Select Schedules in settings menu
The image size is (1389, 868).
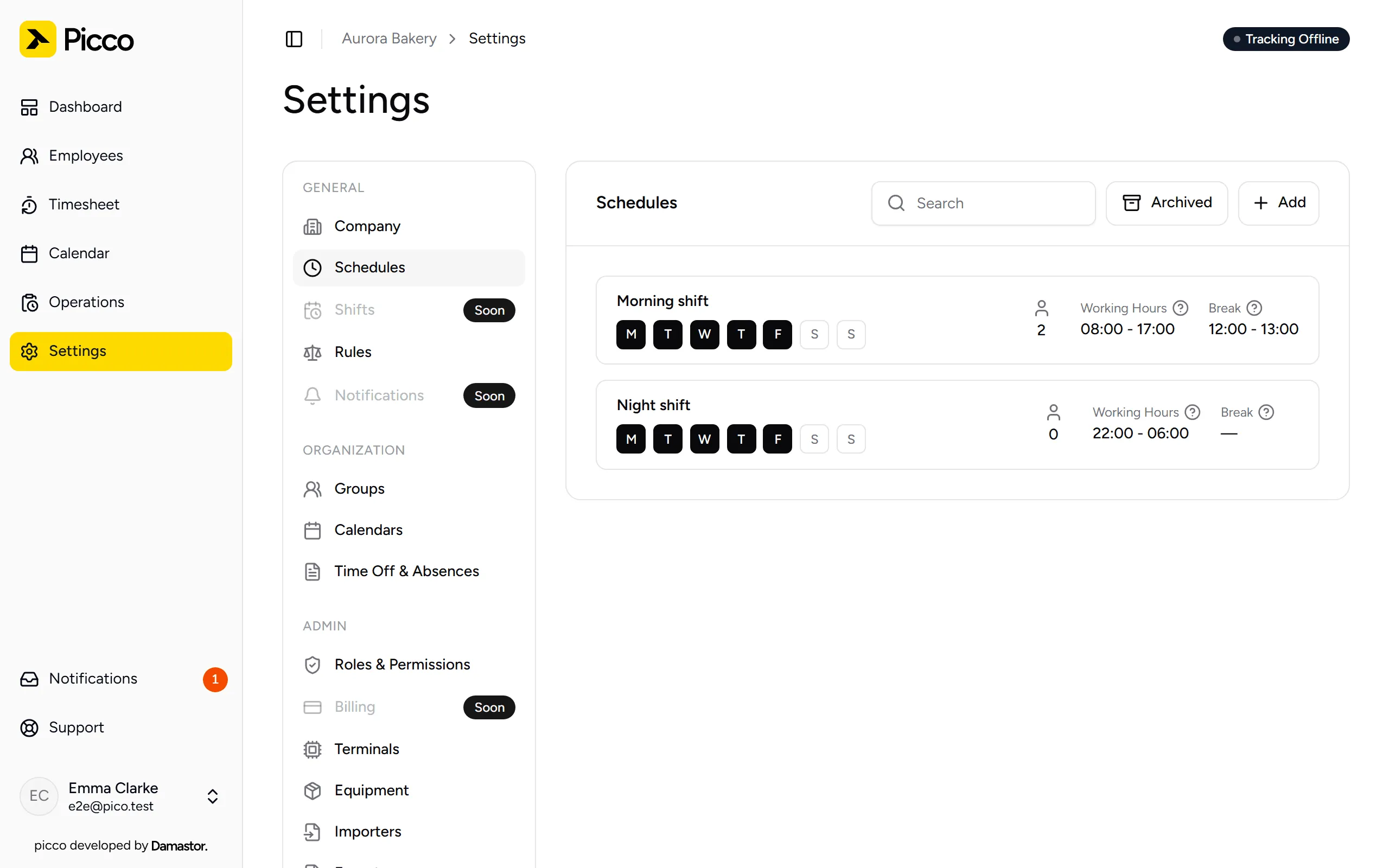pyautogui.click(x=409, y=267)
